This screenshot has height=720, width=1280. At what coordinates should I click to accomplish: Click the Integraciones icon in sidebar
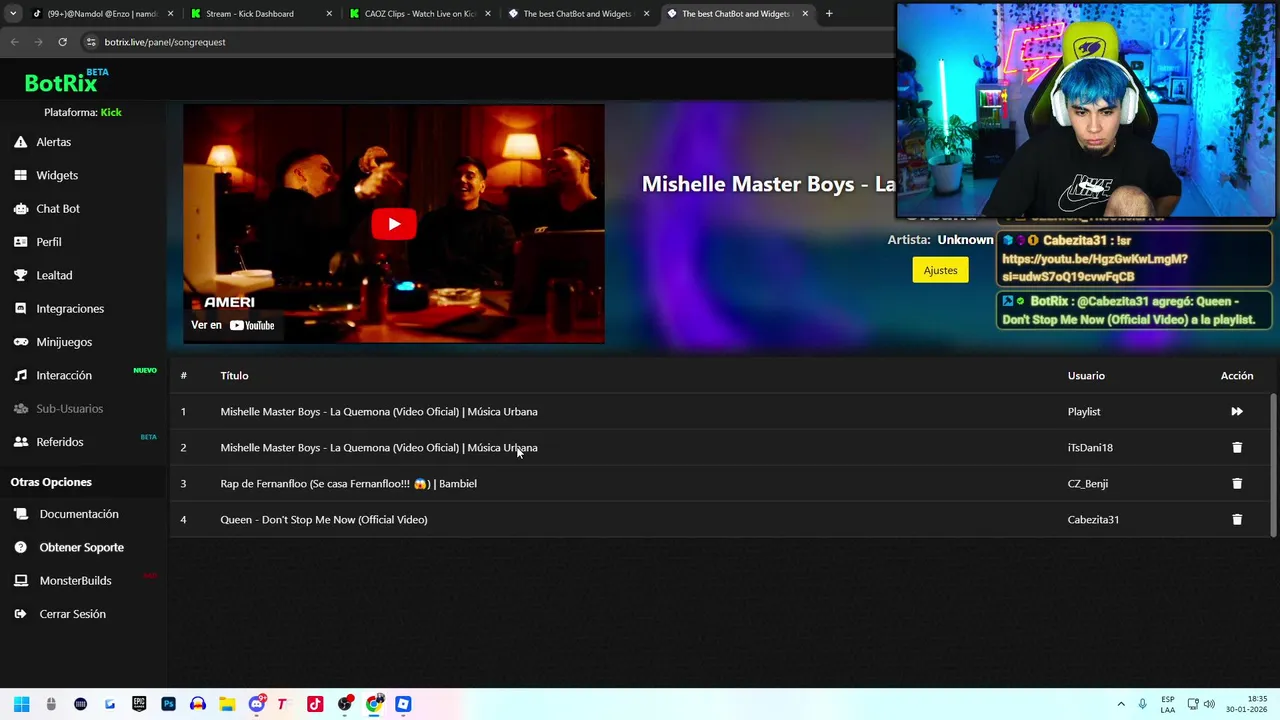coord(20,308)
